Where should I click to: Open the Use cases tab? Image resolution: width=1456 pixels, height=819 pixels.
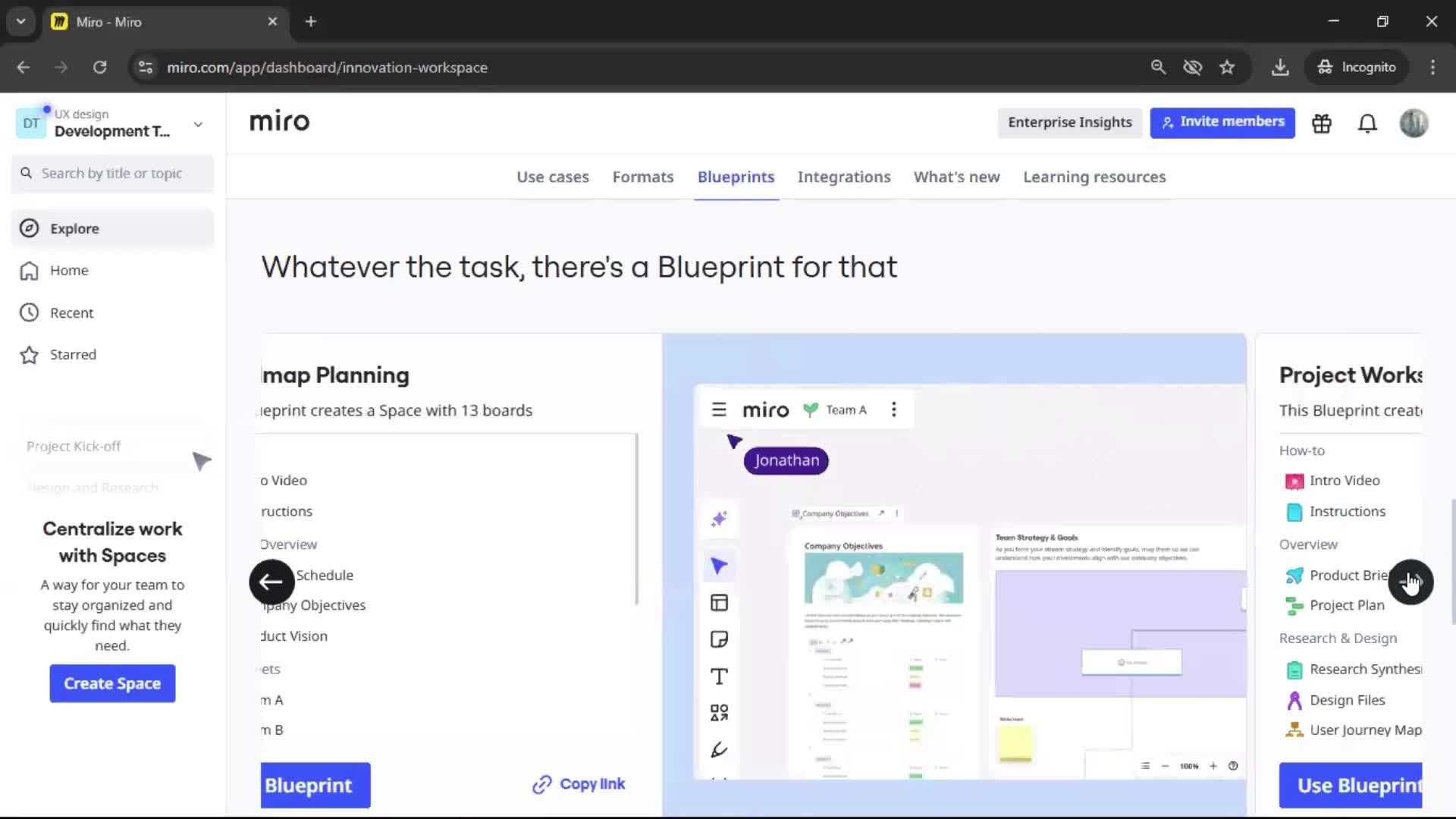coord(553,177)
